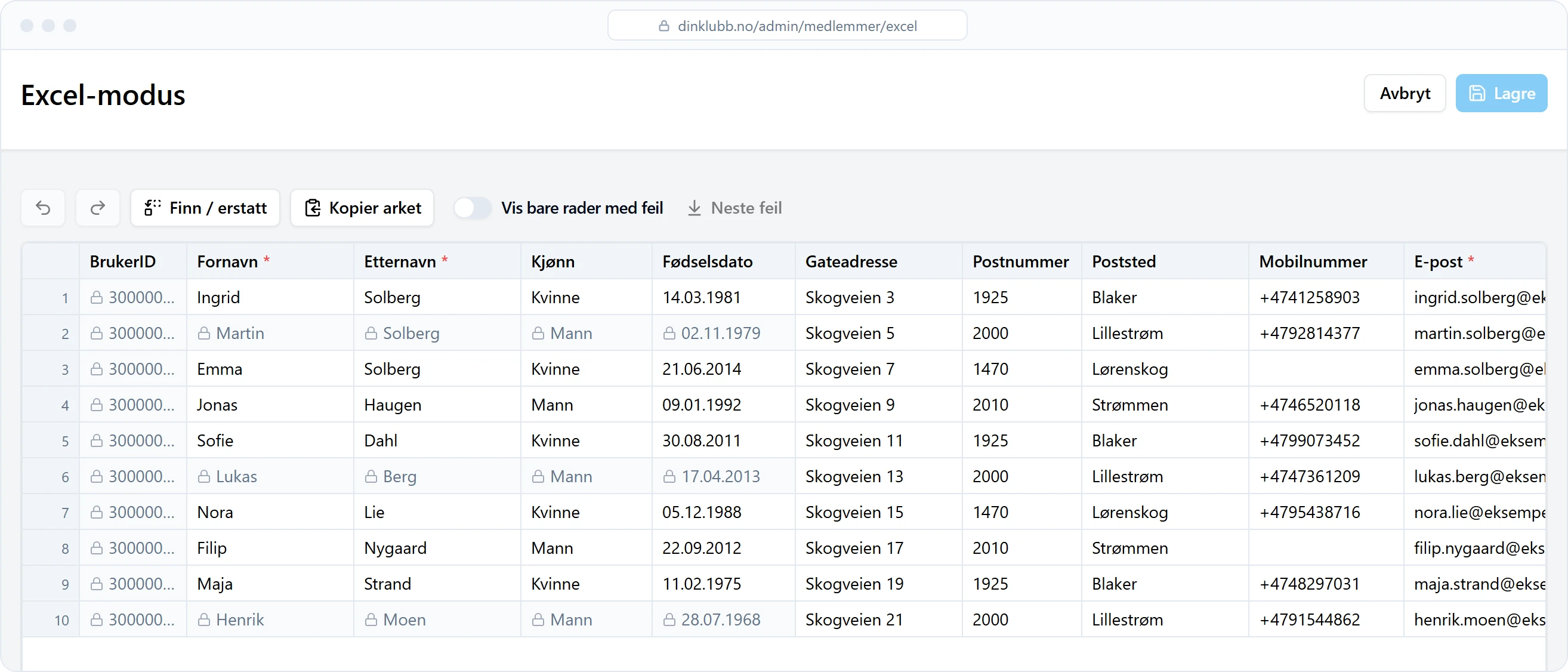Click lock icon on BrukerID in row 1
Screen dimensions: 1568x672
click(96, 298)
